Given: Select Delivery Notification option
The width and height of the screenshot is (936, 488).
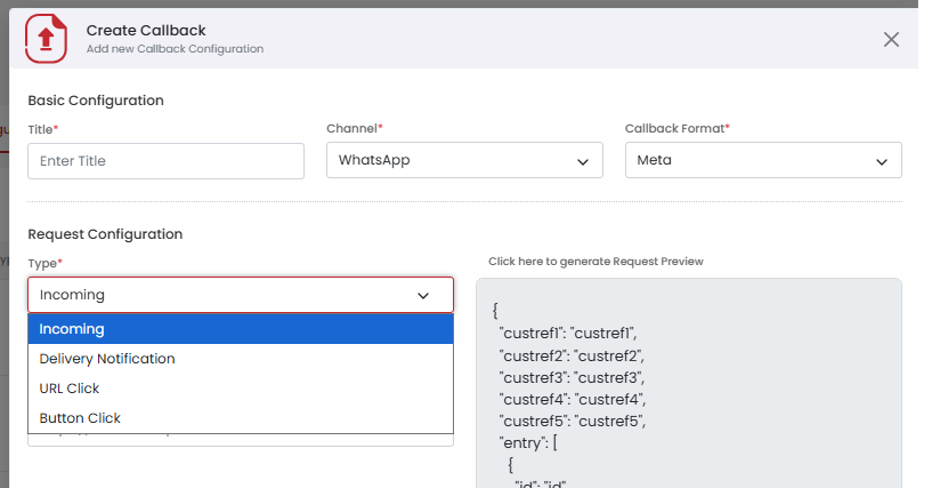Looking at the screenshot, I should click(241, 359).
